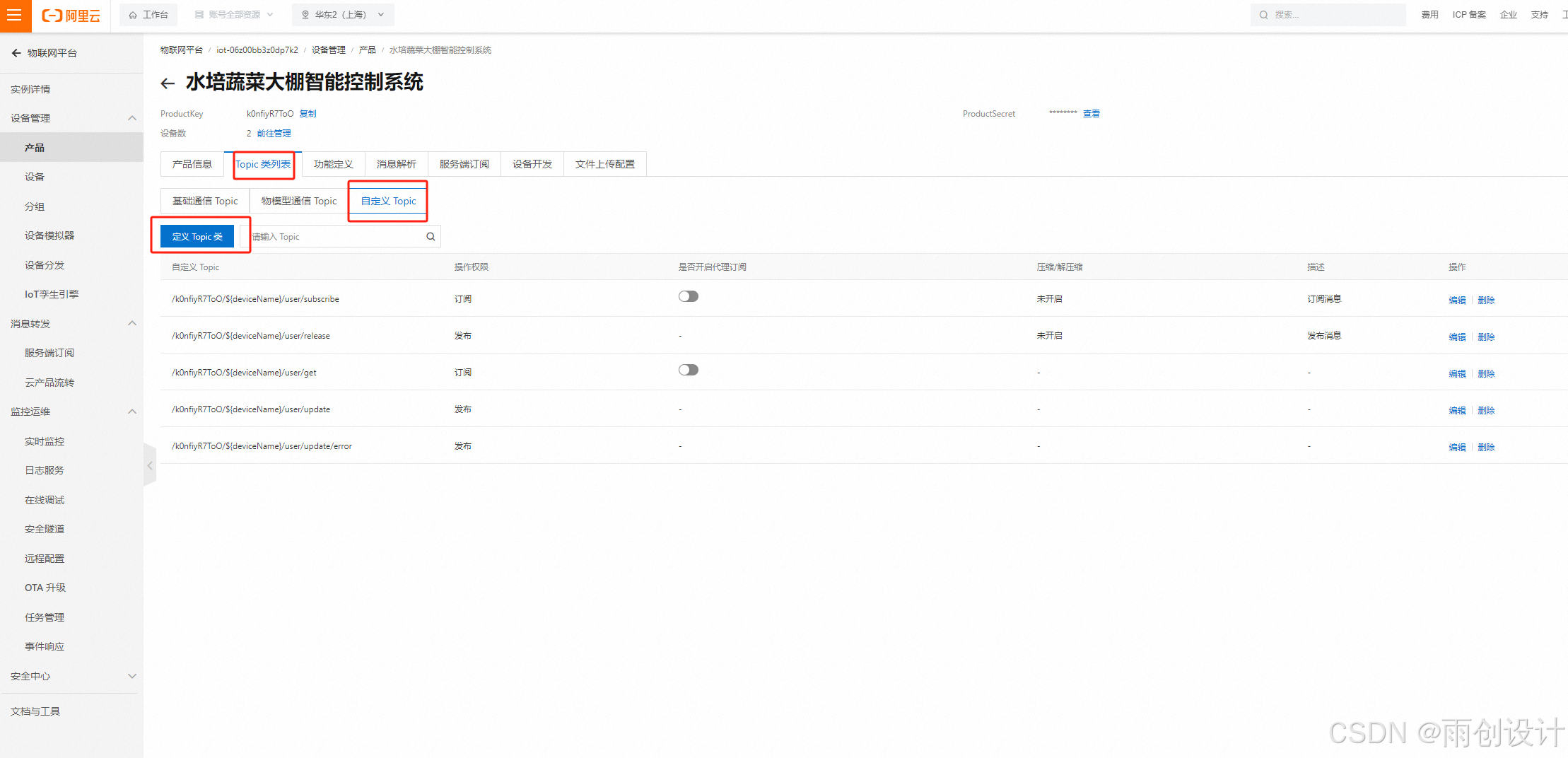Click 企业 in the top menu
The width and height of the screenshot is (1568, 758).
coord(1509,15)
